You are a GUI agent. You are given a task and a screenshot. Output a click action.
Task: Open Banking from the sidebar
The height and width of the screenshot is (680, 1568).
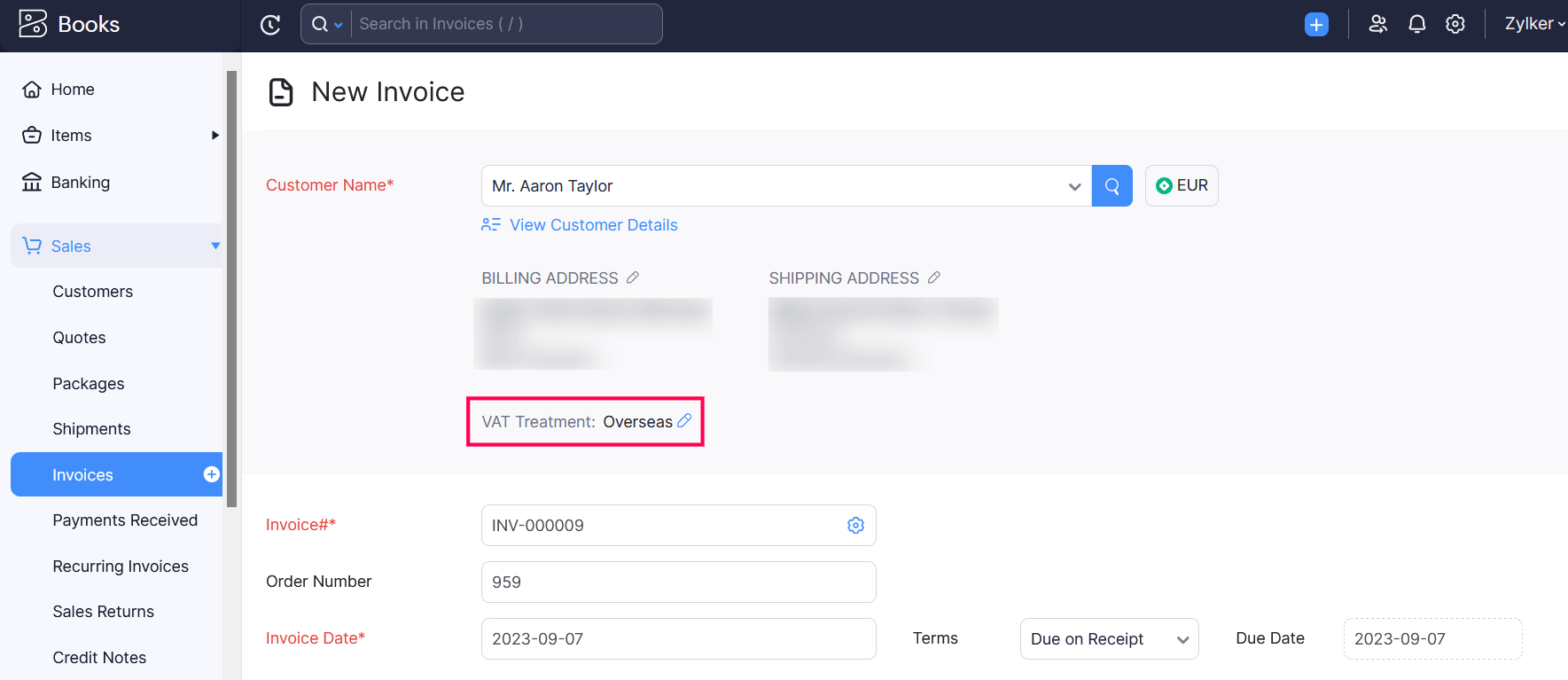80,183
